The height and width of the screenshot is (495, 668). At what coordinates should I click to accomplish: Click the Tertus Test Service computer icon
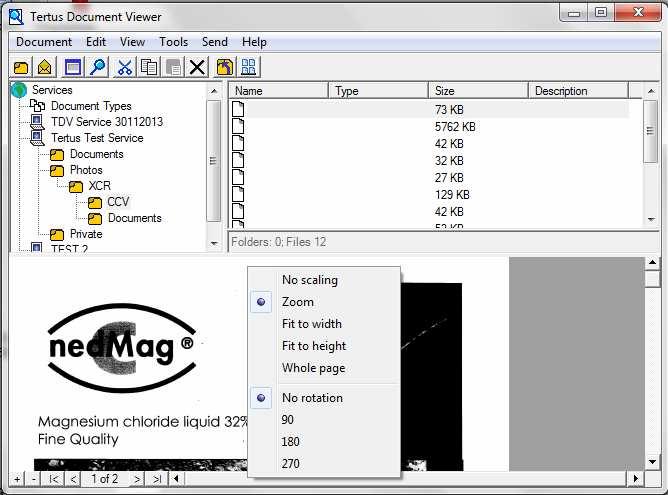[x=37, y=138]
